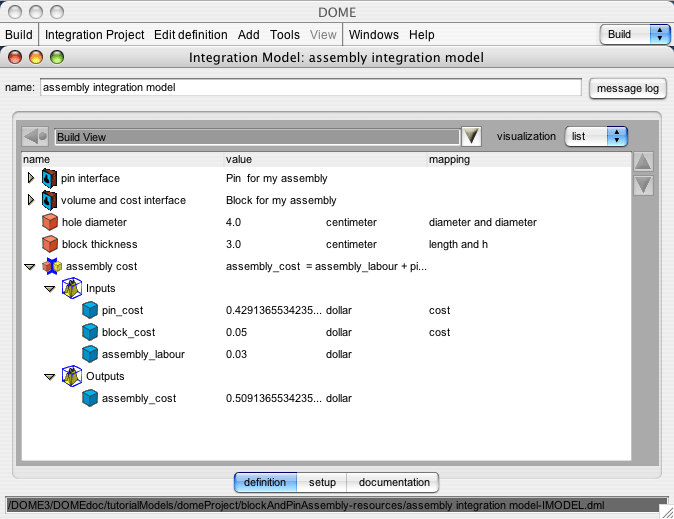674x519 pixels.
Task: Expand the volume and cost interface row
Action: coord(31,200)
